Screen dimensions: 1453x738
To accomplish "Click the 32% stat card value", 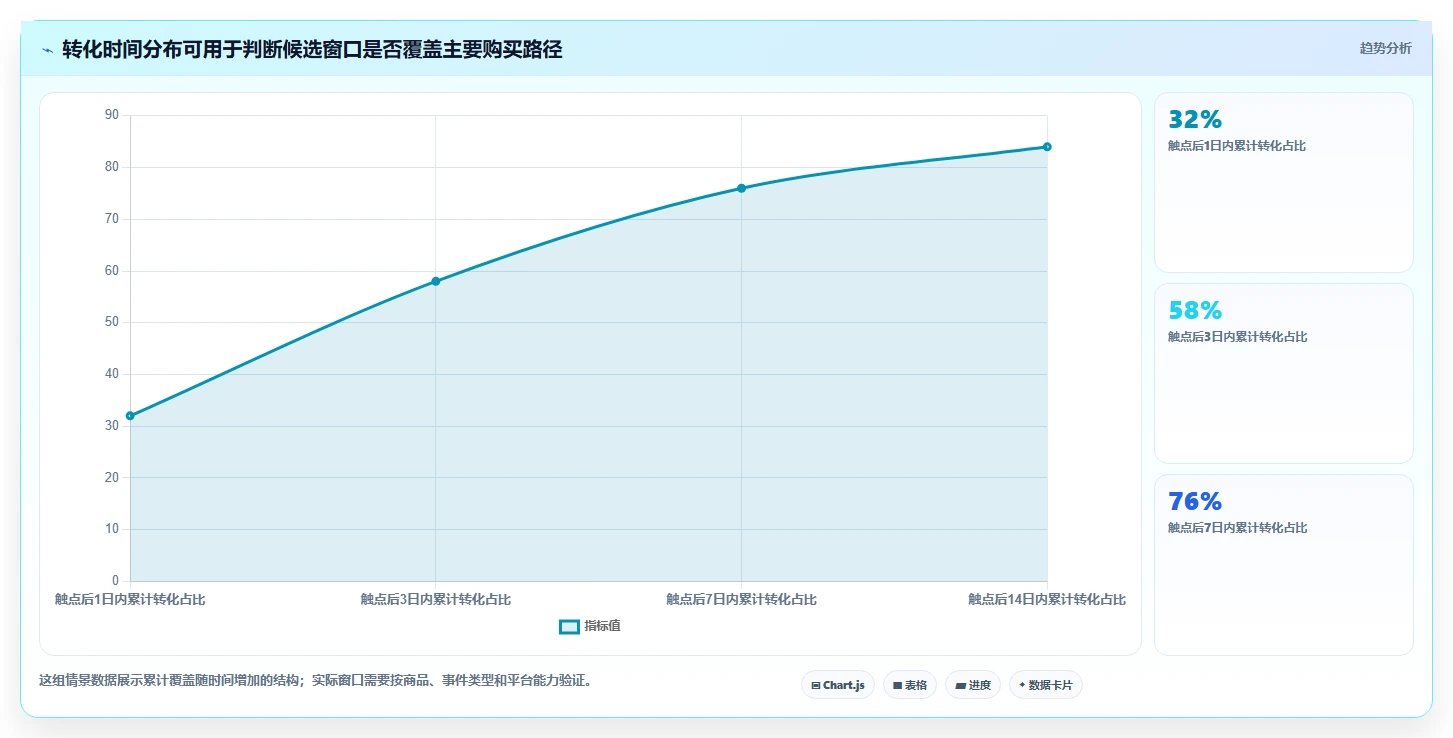I will click(x=1195, y=120).
